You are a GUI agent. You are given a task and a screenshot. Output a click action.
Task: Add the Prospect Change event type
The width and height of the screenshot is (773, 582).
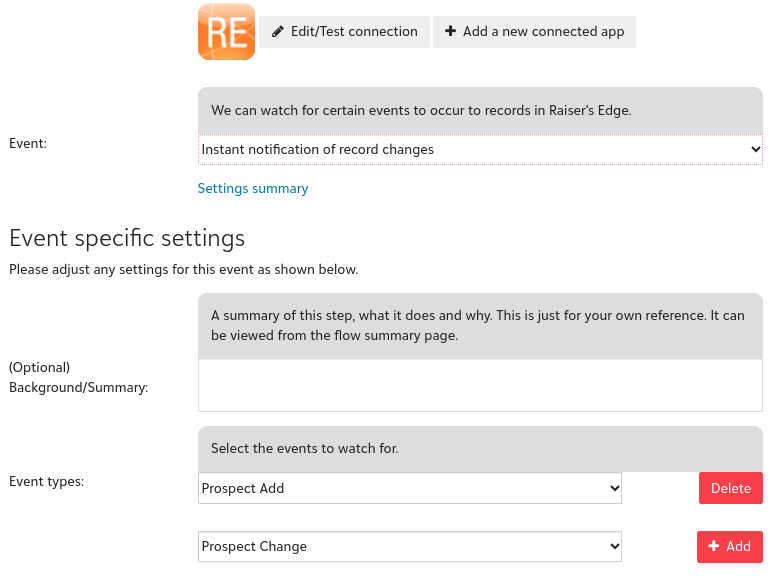point(730,546)
